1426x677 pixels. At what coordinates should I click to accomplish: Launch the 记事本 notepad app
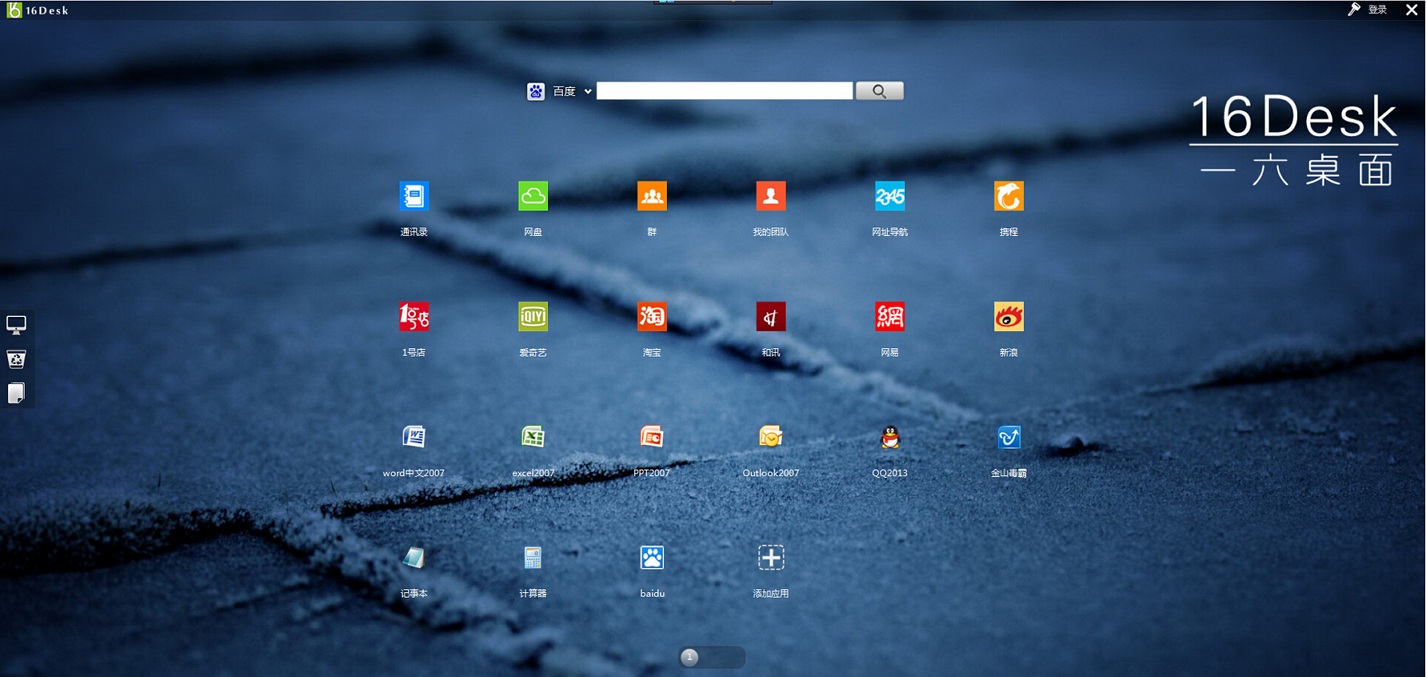click(414, 557)
